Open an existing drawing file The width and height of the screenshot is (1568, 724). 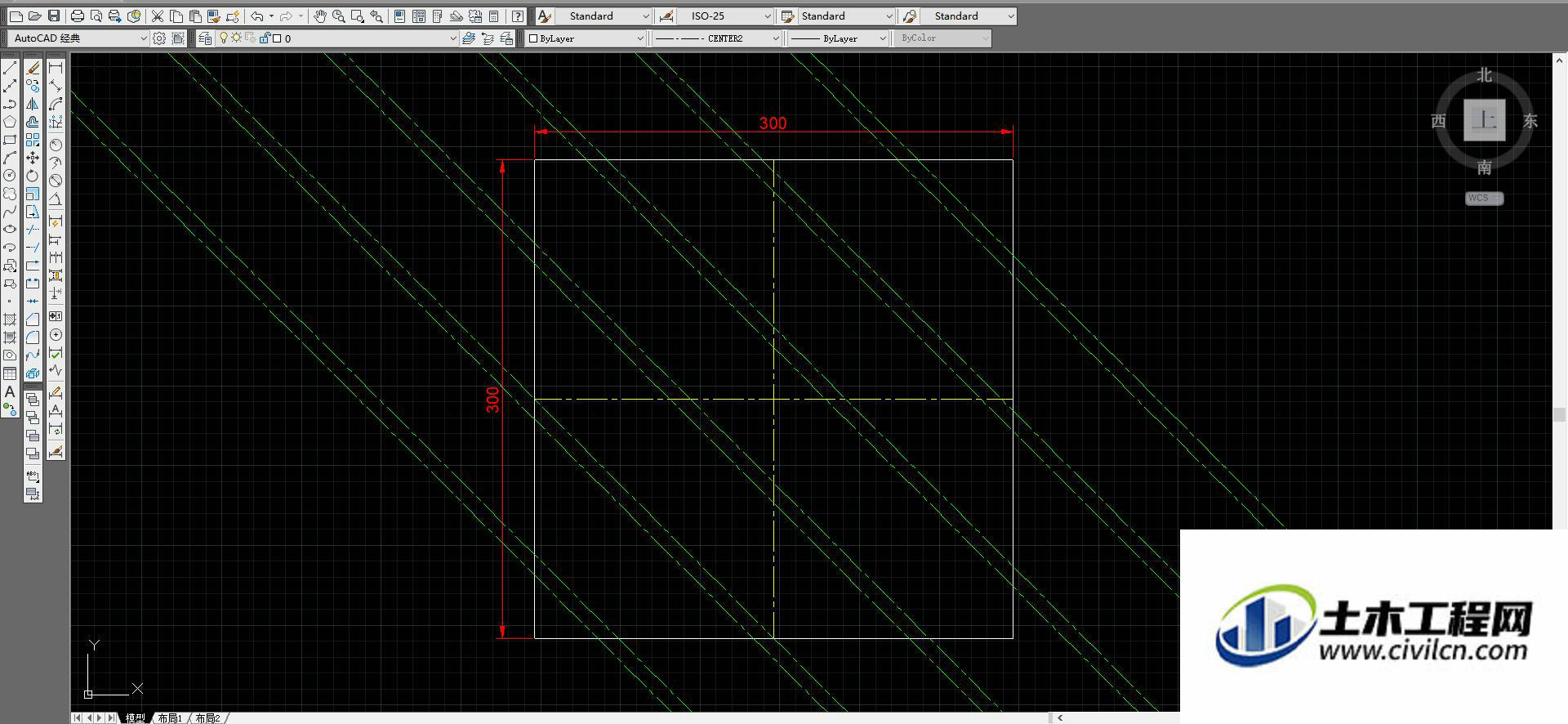[x=34, y=16]
